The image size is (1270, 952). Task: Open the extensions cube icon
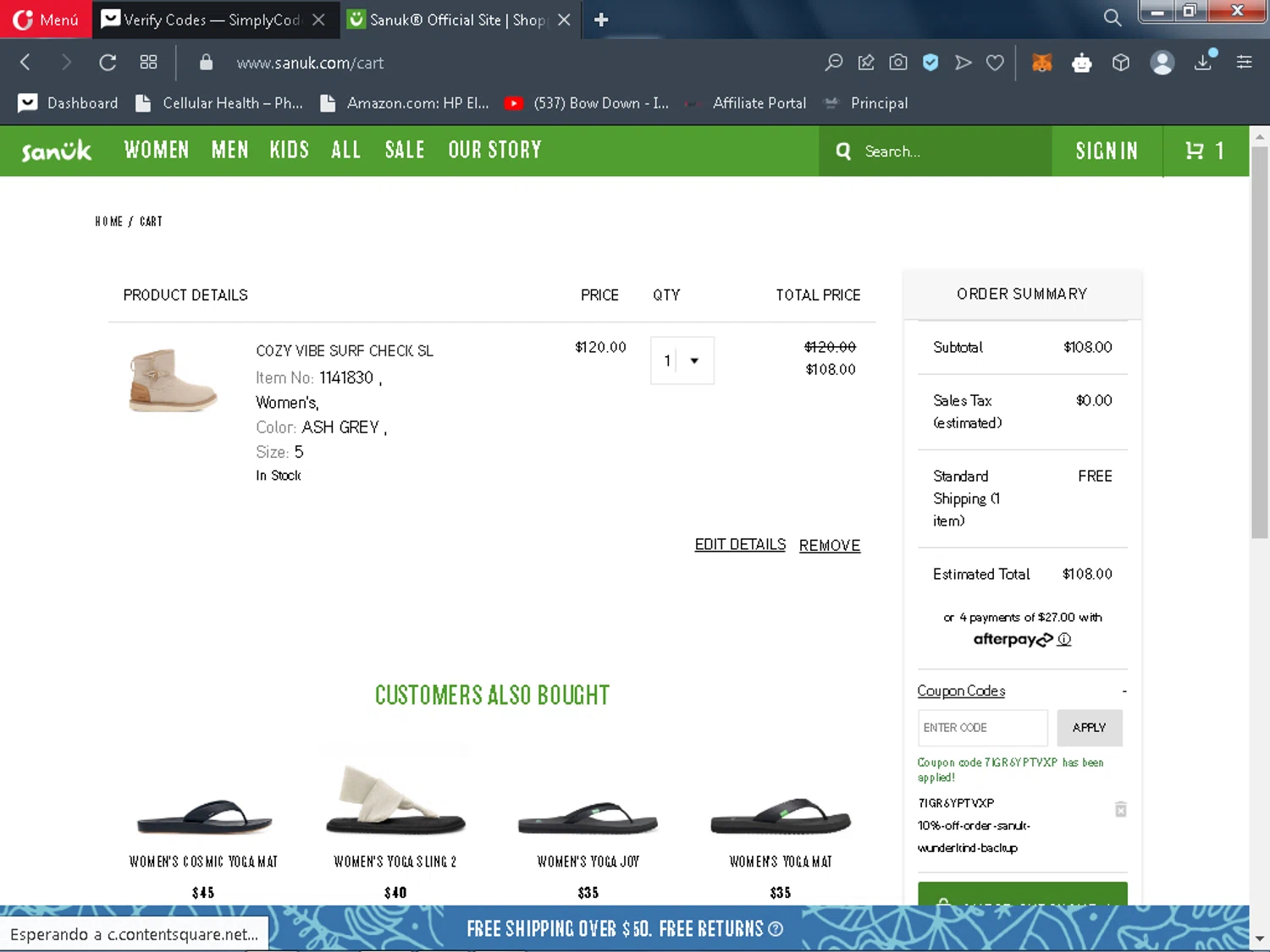pyautogui.click(x=1121, y=62)
